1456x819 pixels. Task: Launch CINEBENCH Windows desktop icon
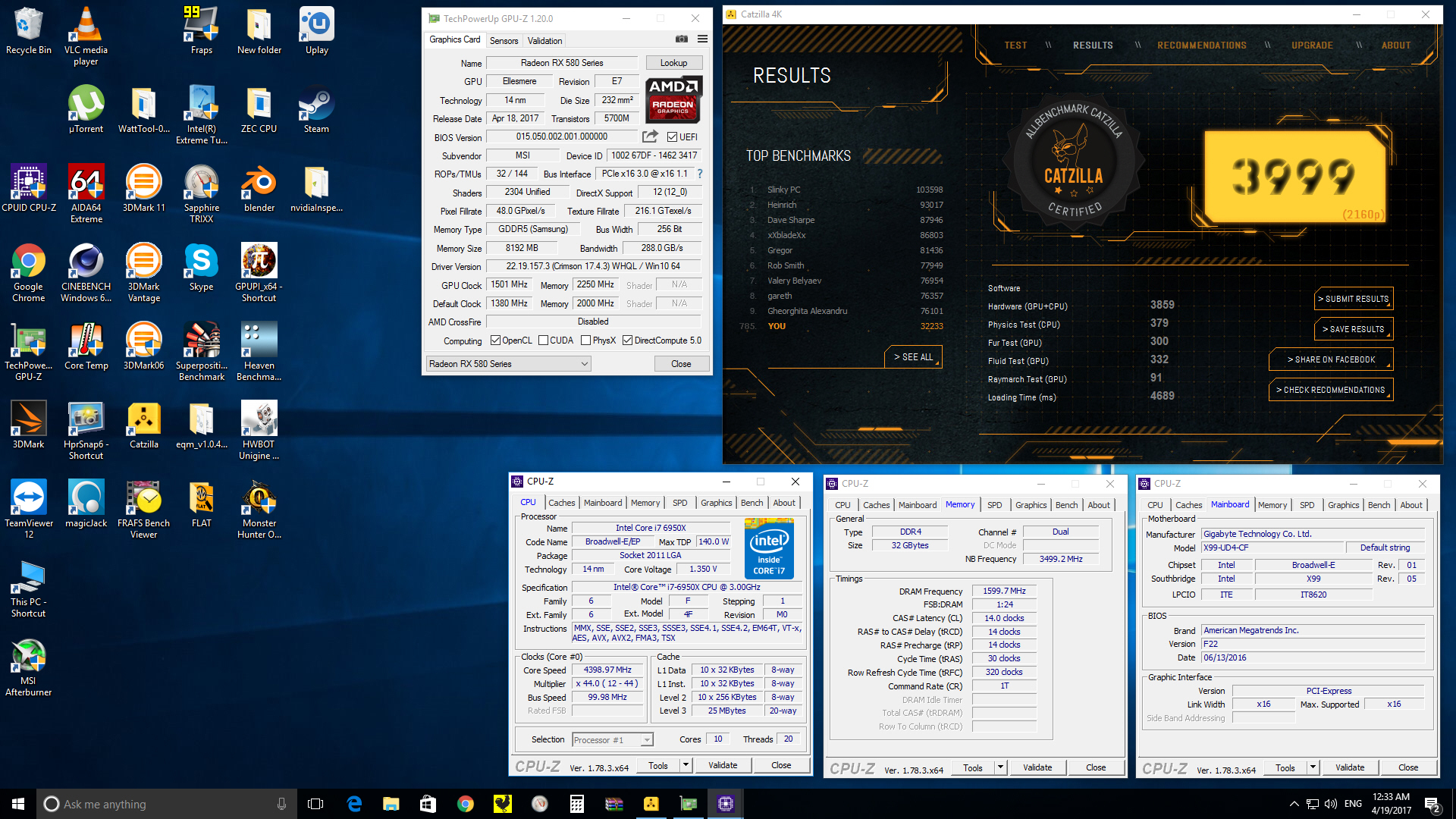pos(86,273)
